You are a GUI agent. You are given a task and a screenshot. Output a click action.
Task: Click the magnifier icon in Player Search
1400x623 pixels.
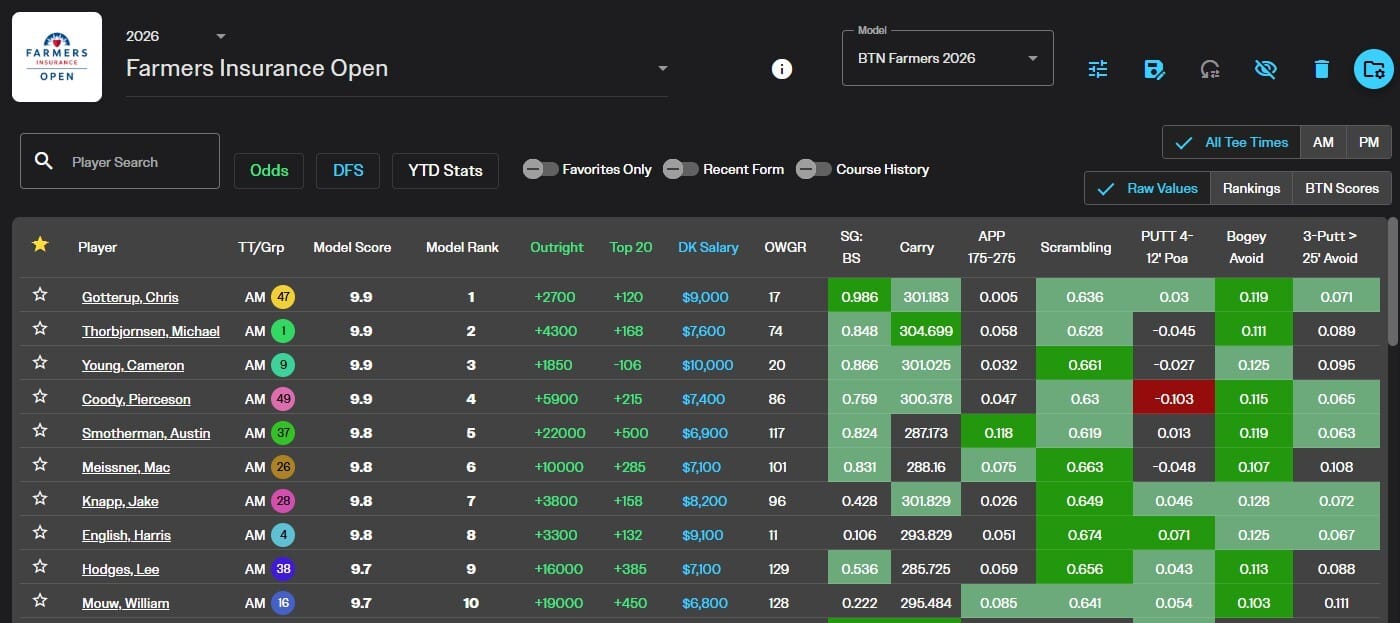tap(43, 161)
